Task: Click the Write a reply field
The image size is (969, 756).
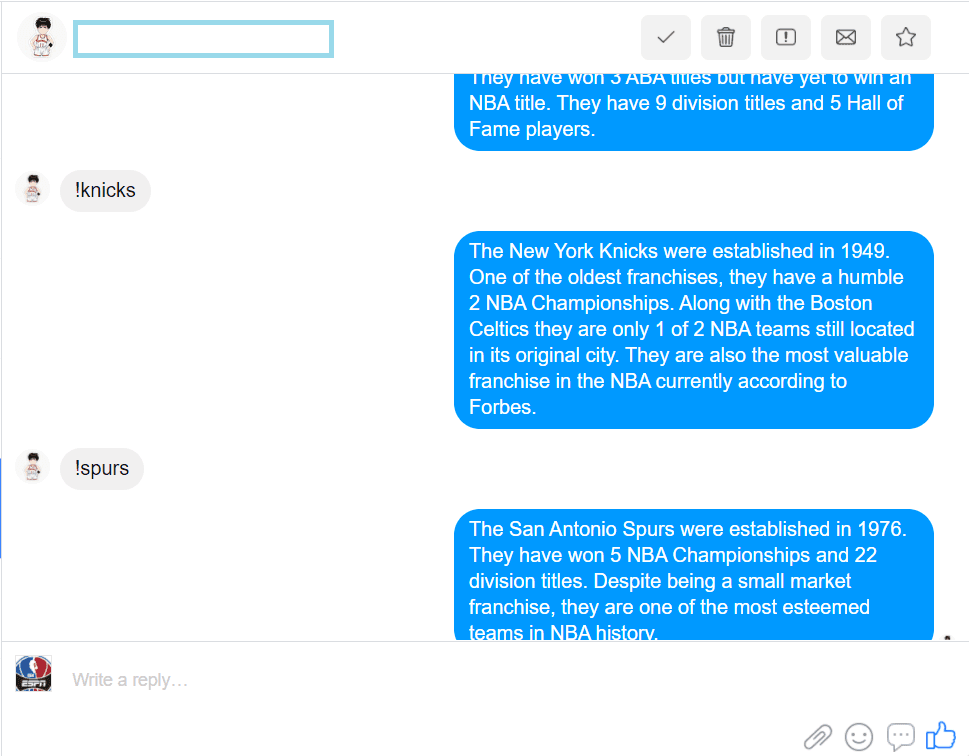Action: 400,680
